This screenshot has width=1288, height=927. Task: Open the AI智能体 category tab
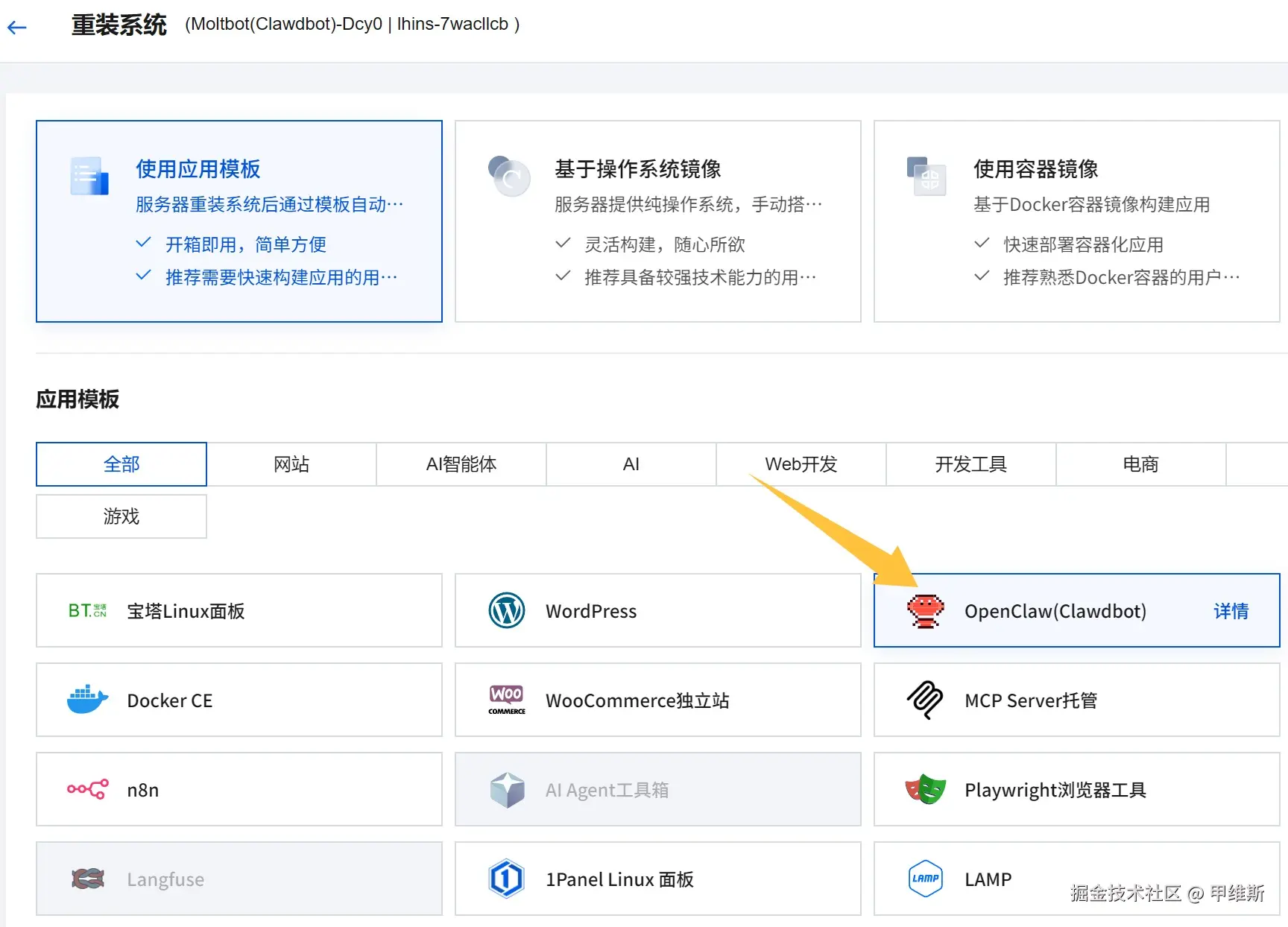tap(461, 464)
